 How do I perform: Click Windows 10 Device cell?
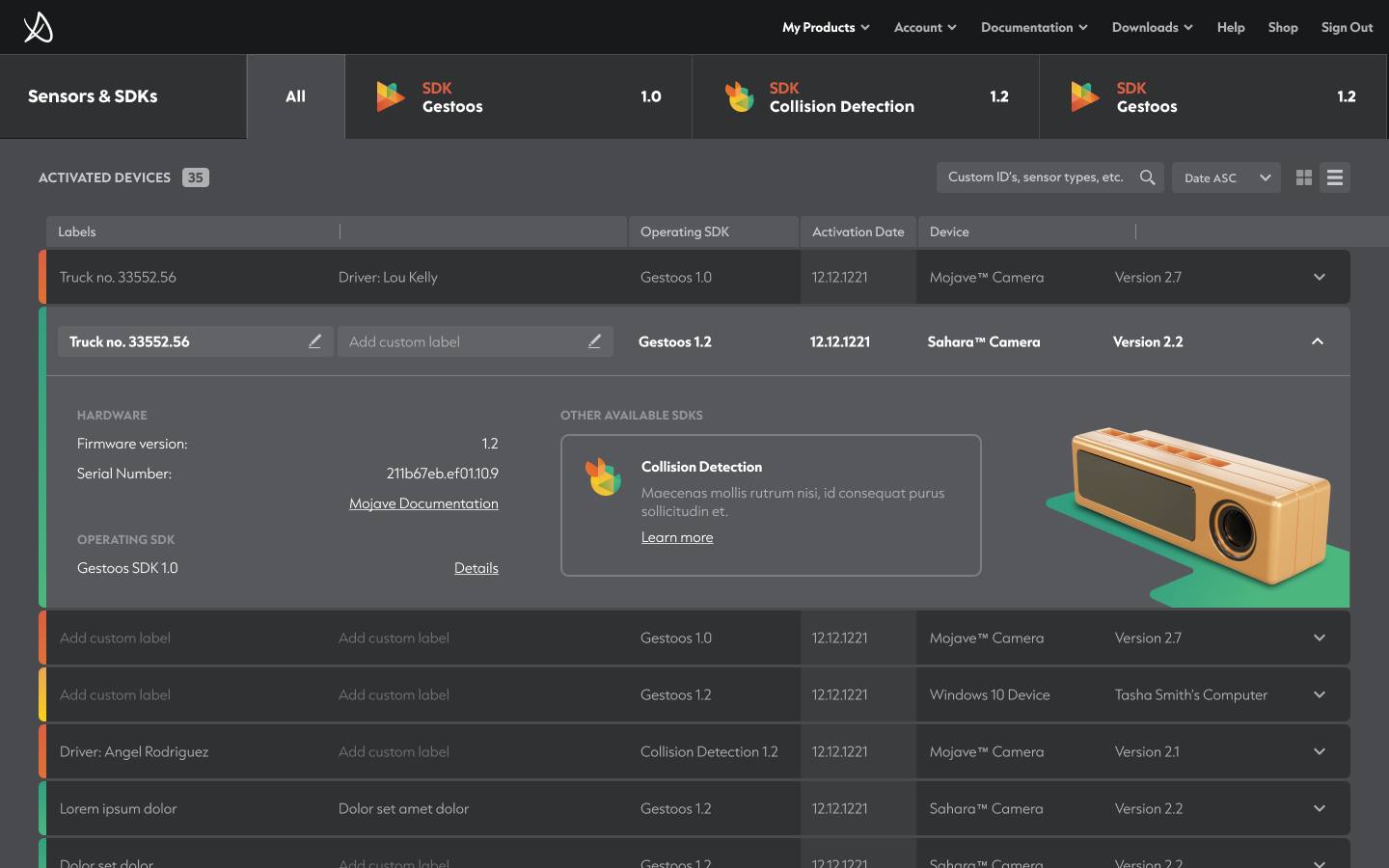(x=990, y=694)
